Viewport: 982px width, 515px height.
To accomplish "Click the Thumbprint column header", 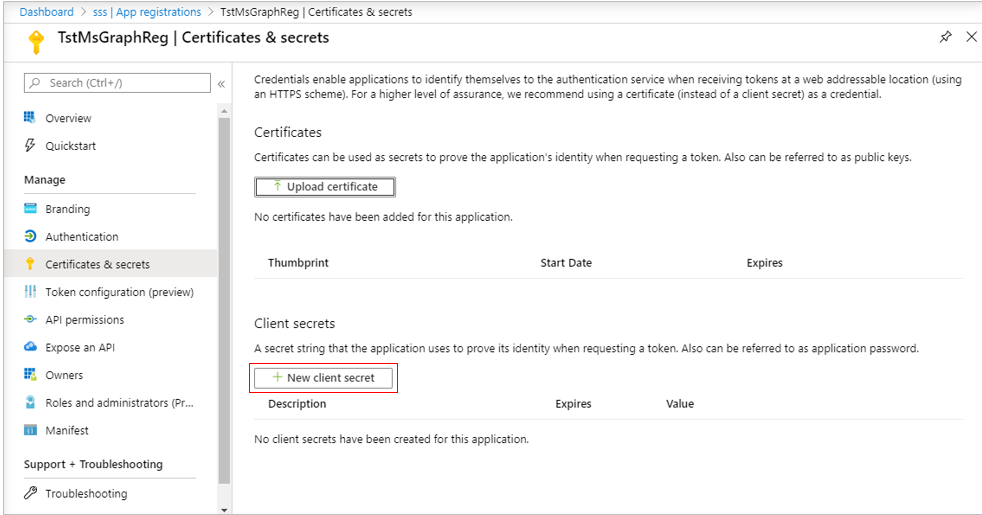I will (x=298, y=263).
